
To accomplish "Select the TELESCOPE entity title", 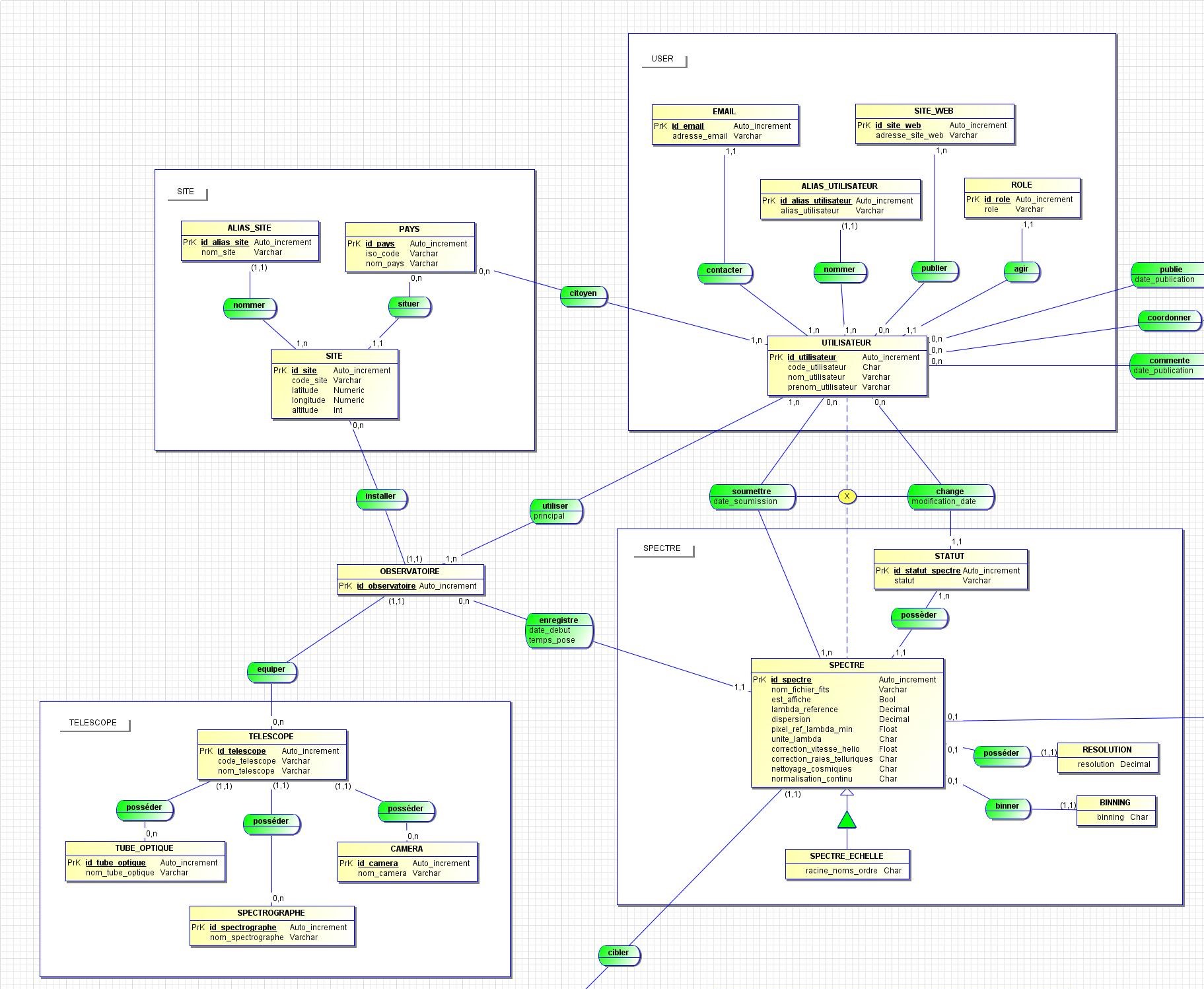I will click(271, 737).
